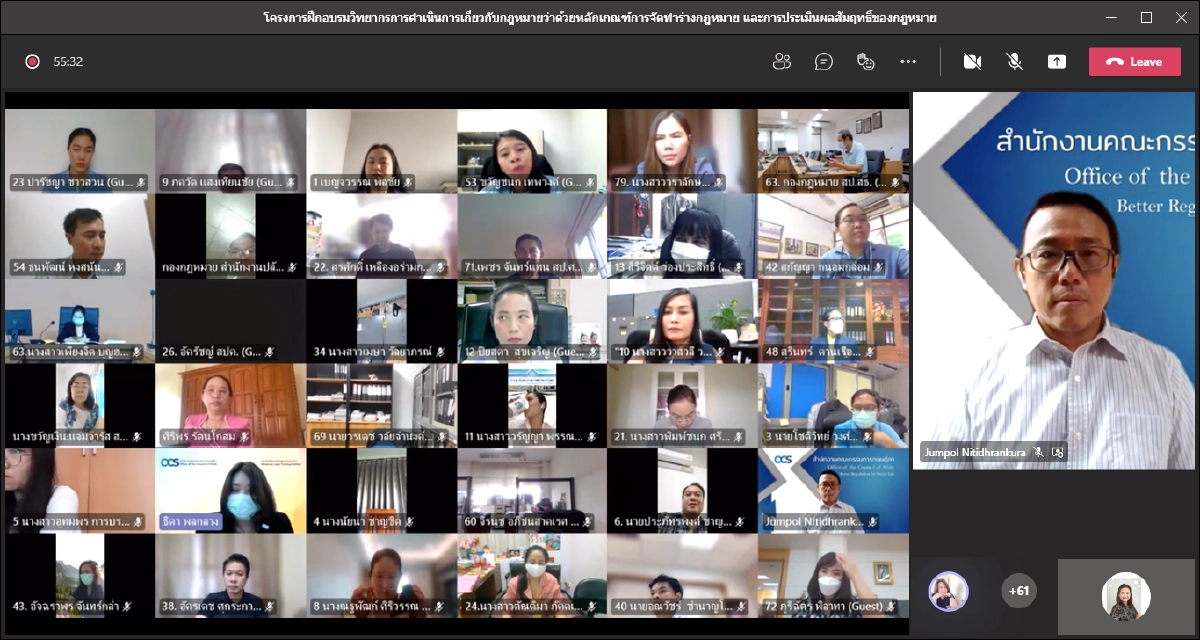Click the muted mic icon on Jumpol Nitidhrankura's large video

1039,452
